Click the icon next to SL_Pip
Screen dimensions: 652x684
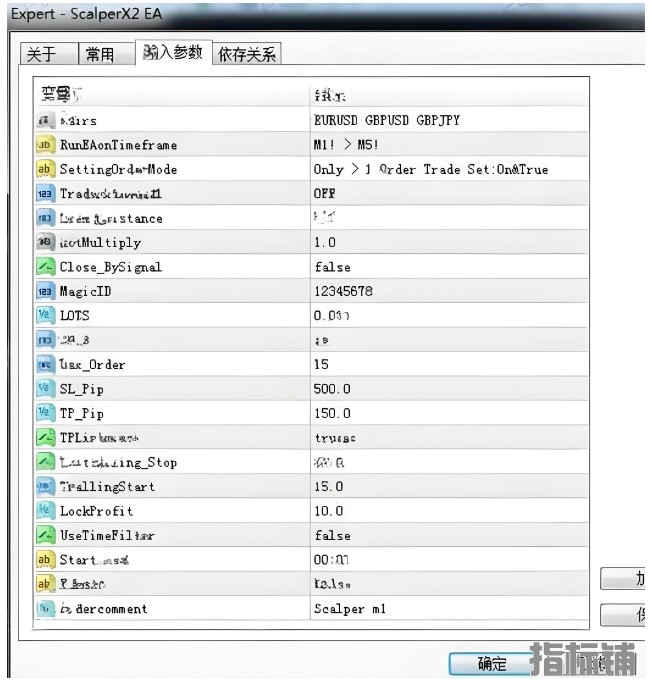coord(45,388)
